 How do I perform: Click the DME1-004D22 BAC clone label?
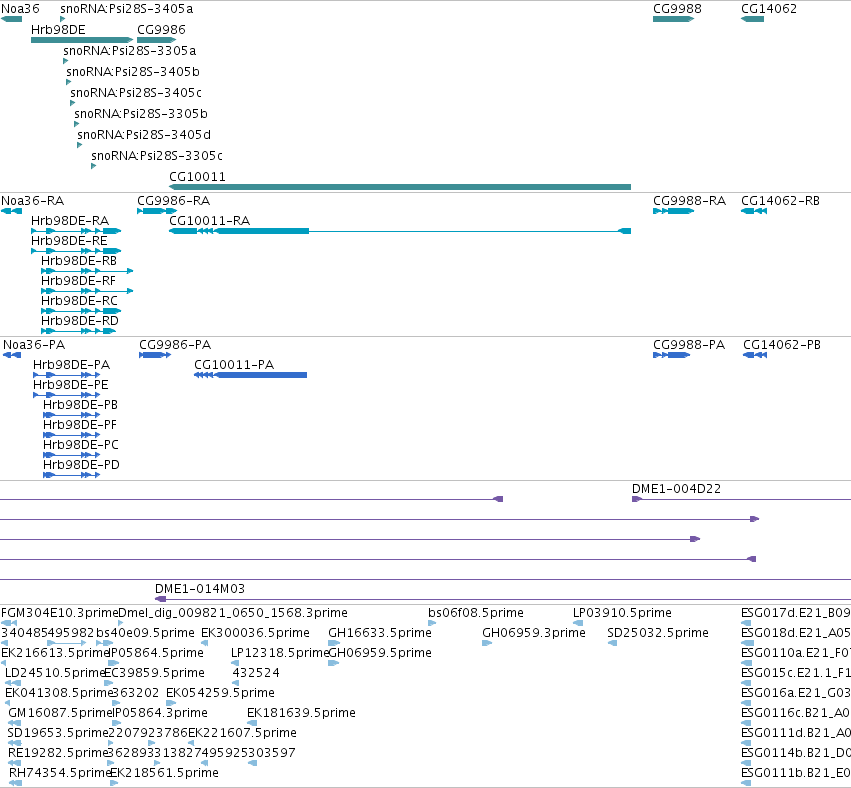[676, 488]
